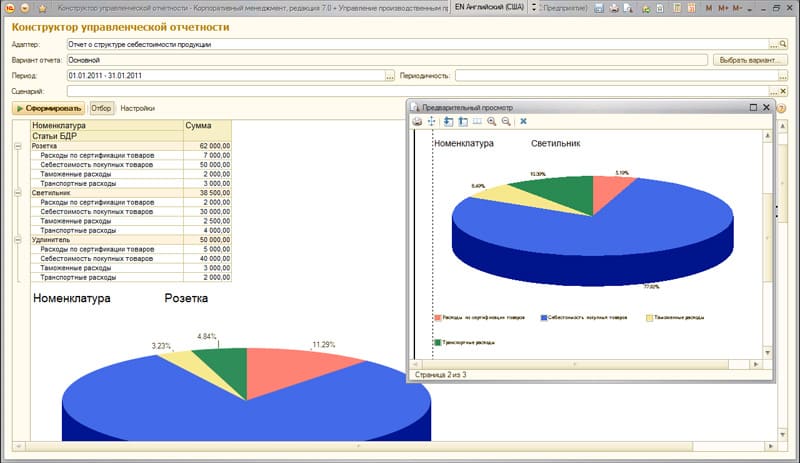
Task: Click the Save diskette icon in title bar
Action: coord(600,8)
